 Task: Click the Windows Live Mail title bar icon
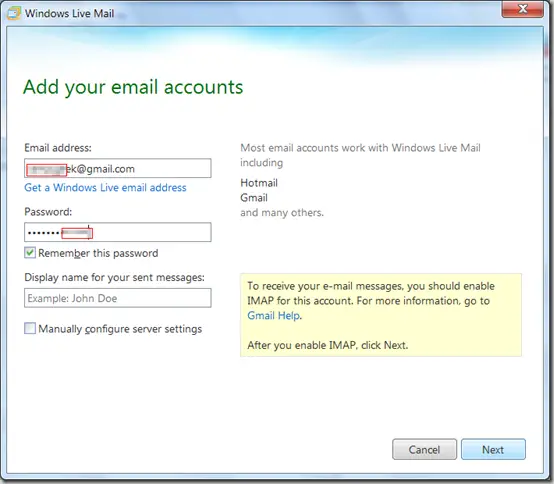(x=14, y=13)
